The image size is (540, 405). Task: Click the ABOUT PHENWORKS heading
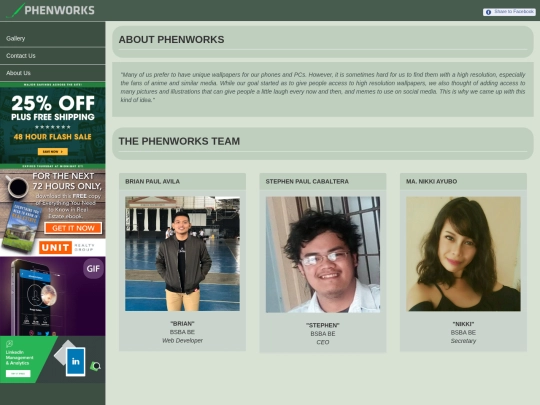(172, 40)
